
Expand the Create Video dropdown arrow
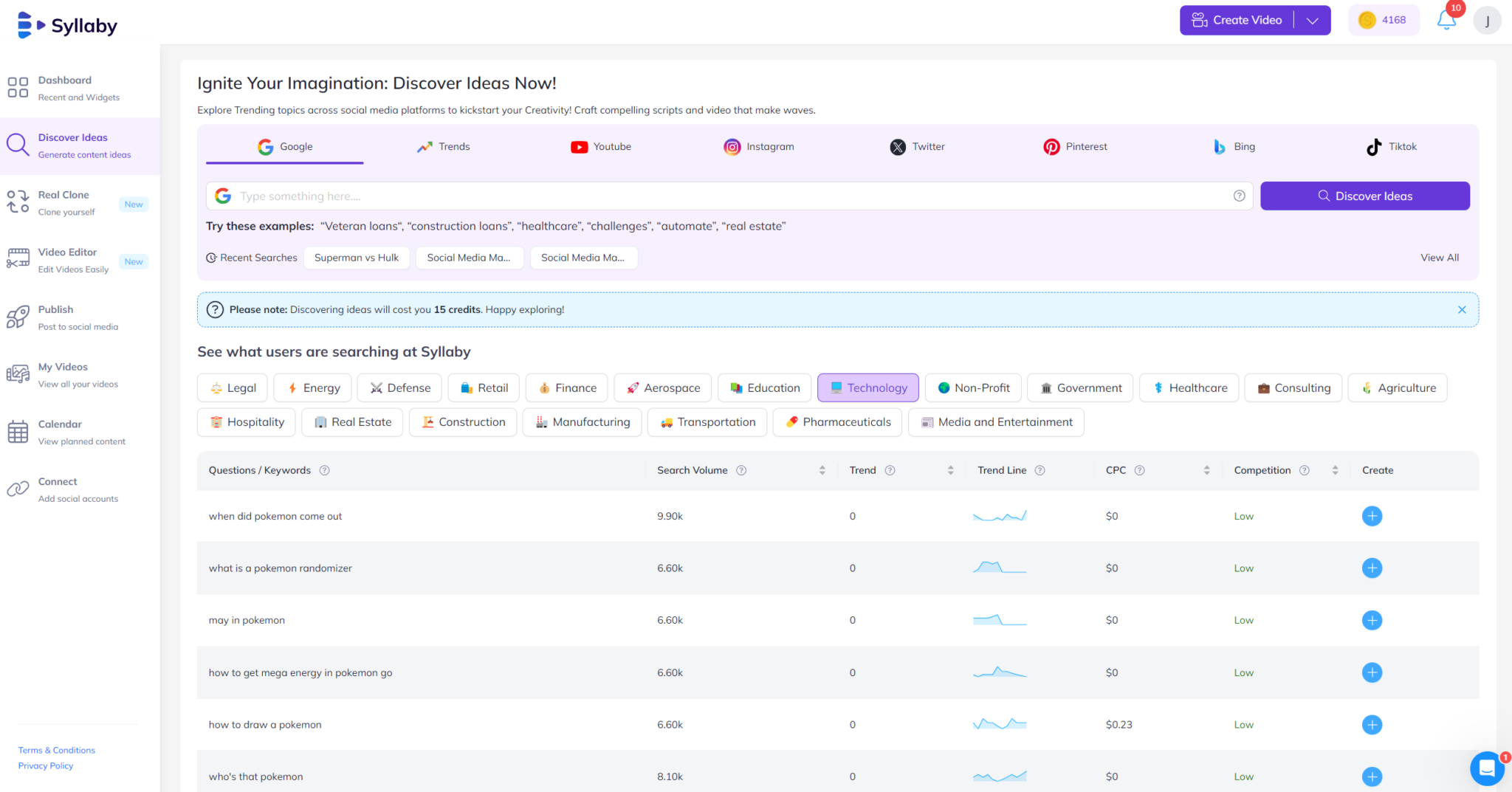(x=1313, y=20)
